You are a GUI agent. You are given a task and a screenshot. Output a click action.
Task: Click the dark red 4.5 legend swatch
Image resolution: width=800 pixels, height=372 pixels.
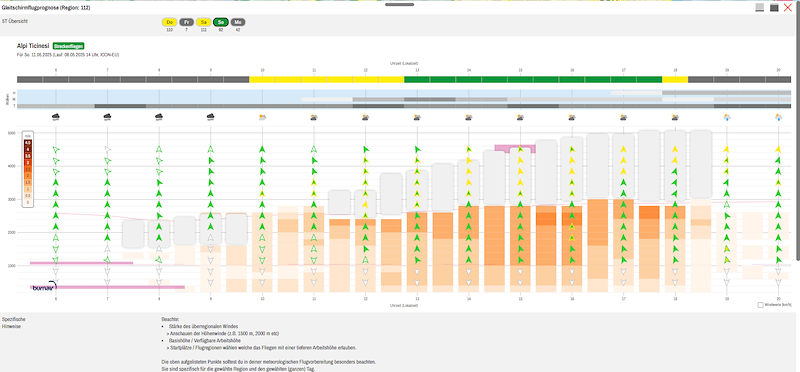click(x=29, y=142)
